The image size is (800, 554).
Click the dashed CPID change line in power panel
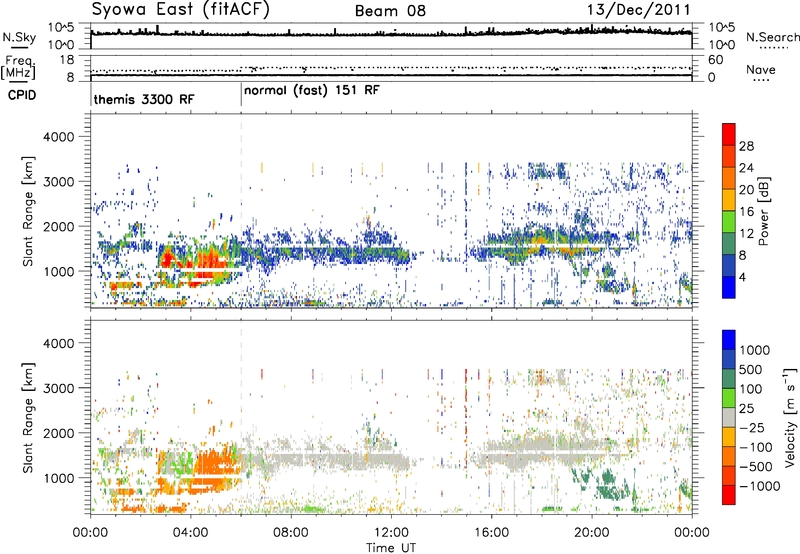point(241,210)
